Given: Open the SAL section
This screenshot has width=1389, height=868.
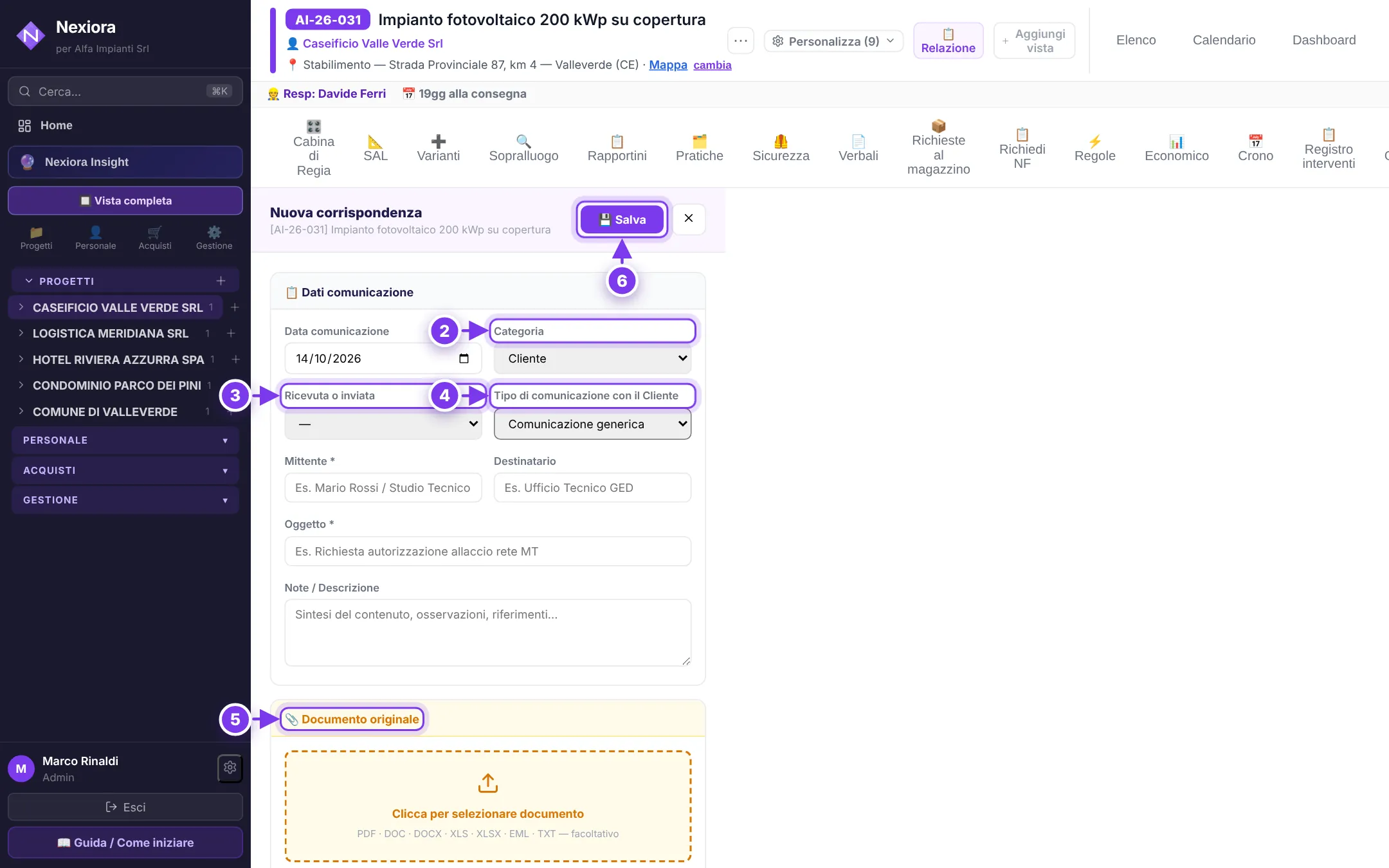Looking at the screenshot, I should 376,148.
